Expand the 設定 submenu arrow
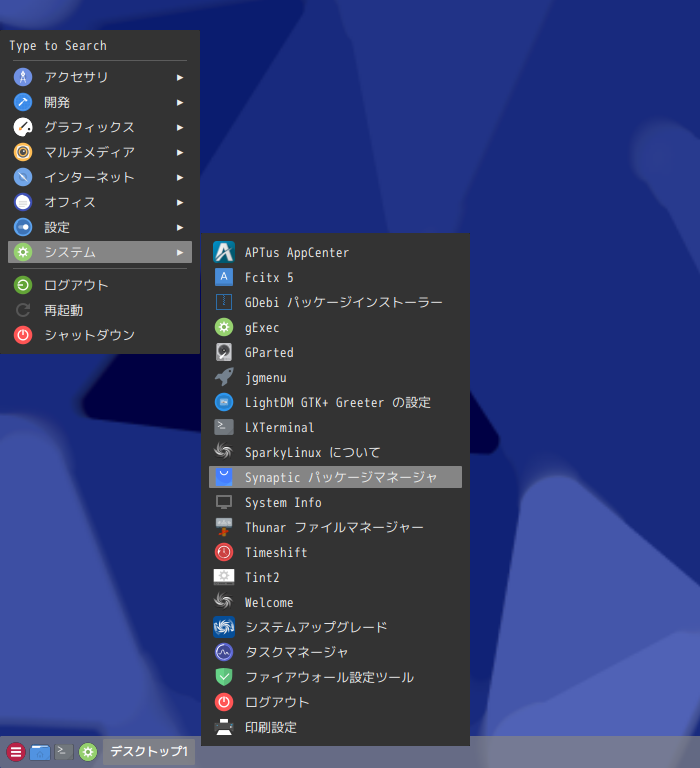The height and width of the screenshot is (768, 700). click(180, 227)
